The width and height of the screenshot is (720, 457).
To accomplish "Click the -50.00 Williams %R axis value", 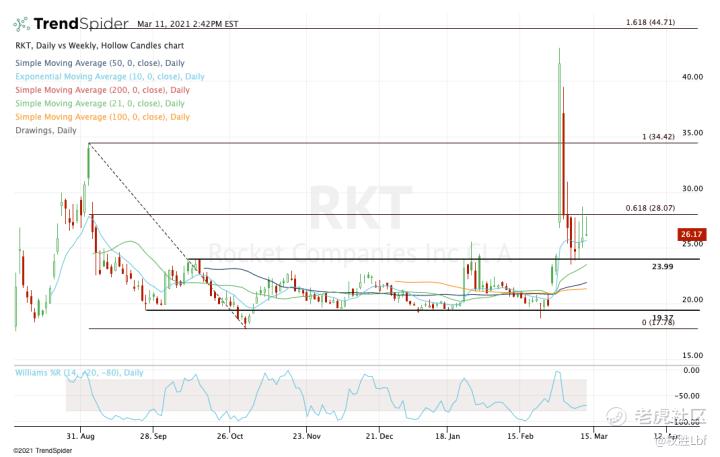I will coord(687,396).
